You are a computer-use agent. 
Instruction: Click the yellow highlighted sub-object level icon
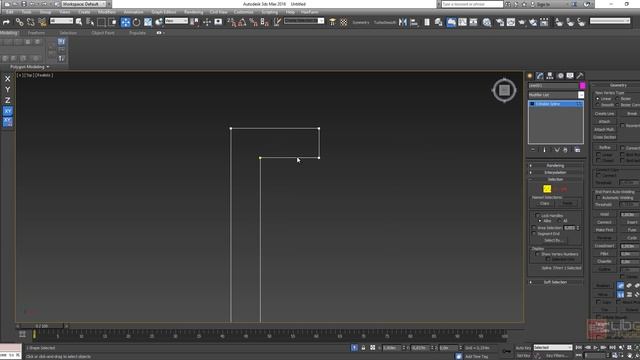coord(547,189)
